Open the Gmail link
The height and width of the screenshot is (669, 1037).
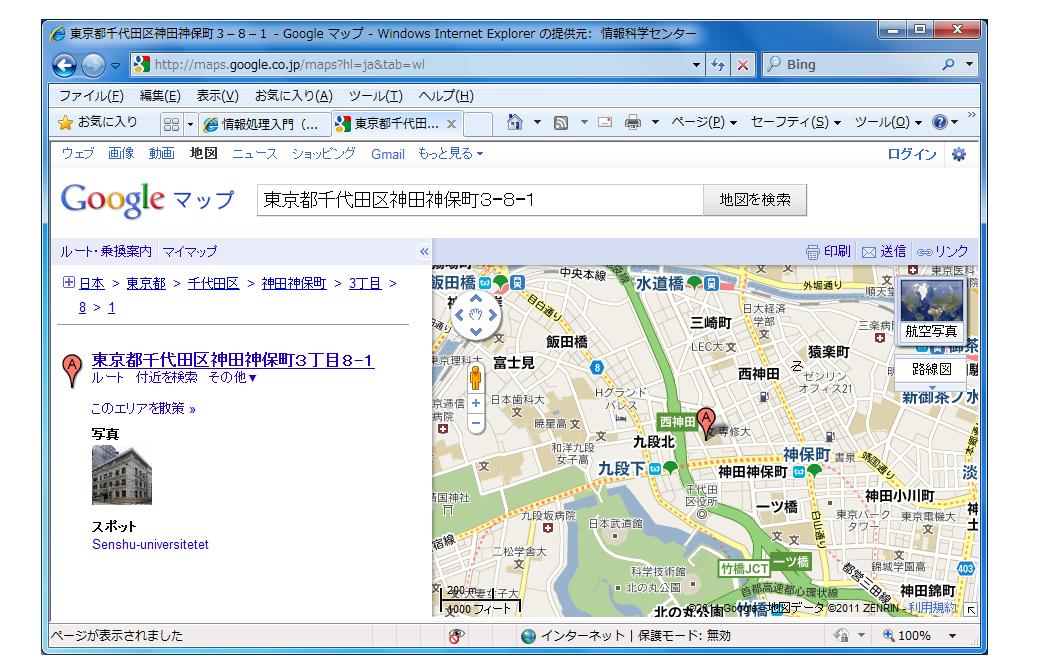coord(388,154)
